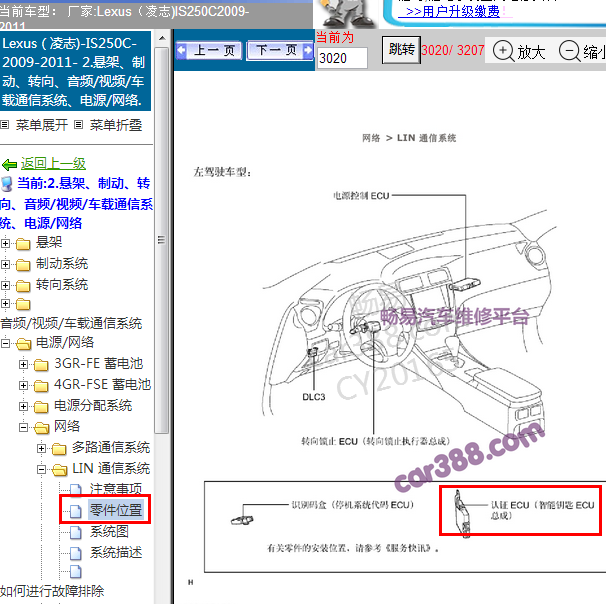Open the 系统图 document
This screenshot has width=606, height=604.
(109, 532)
